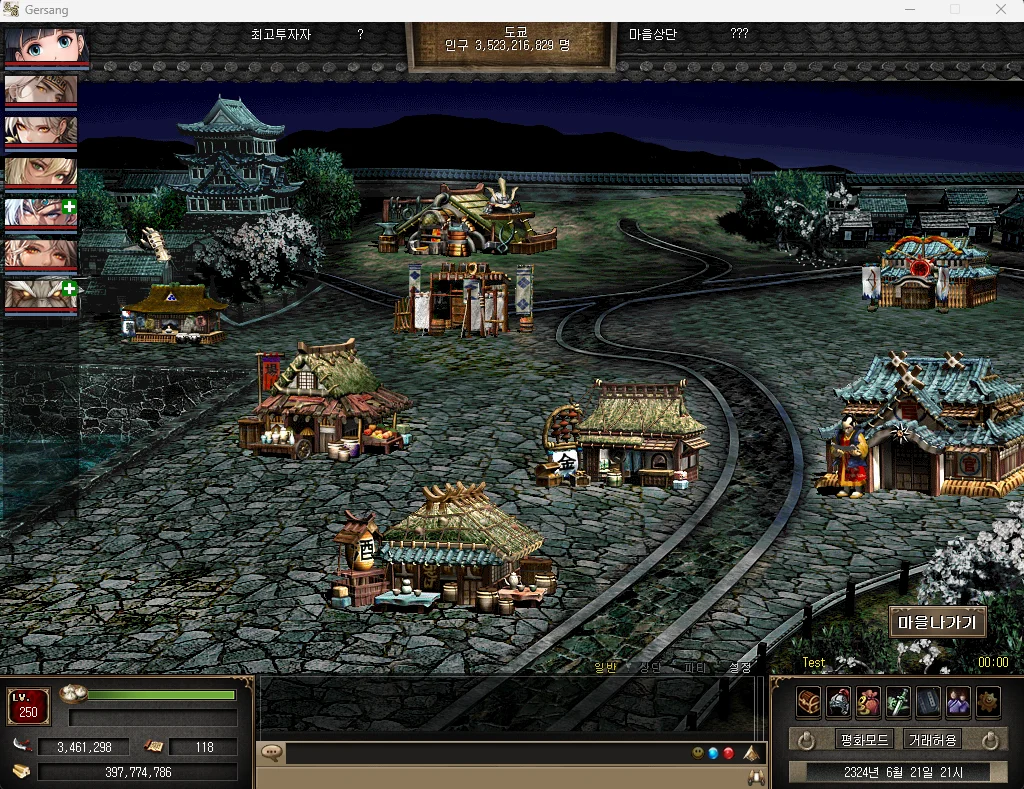Click the gold bars money icon
The height and width of the screenshot is (789, 1024).
pos(22,771)
